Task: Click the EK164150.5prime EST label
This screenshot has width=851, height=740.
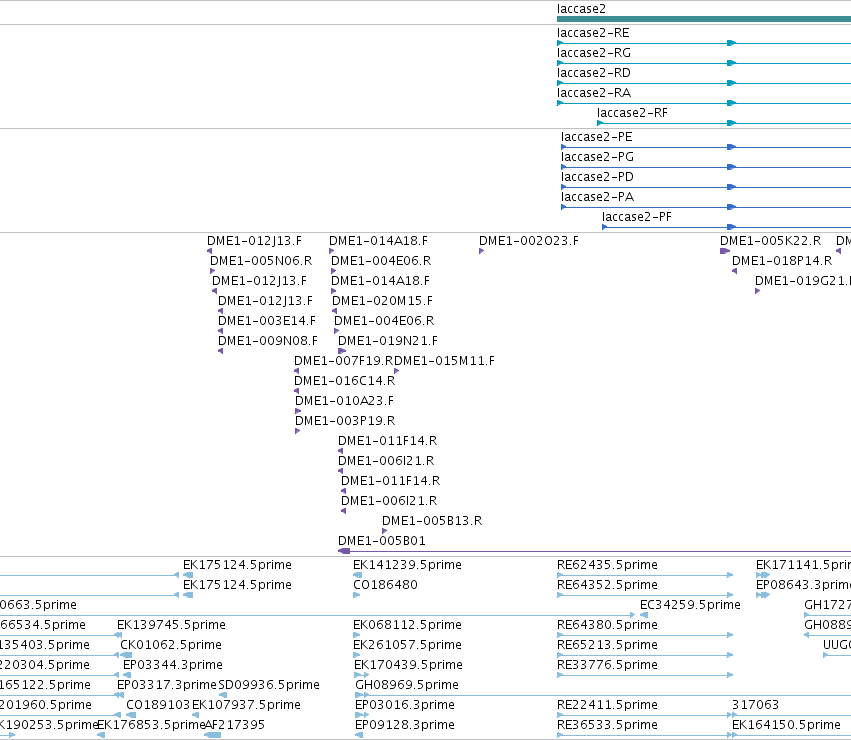Action: 786,725
